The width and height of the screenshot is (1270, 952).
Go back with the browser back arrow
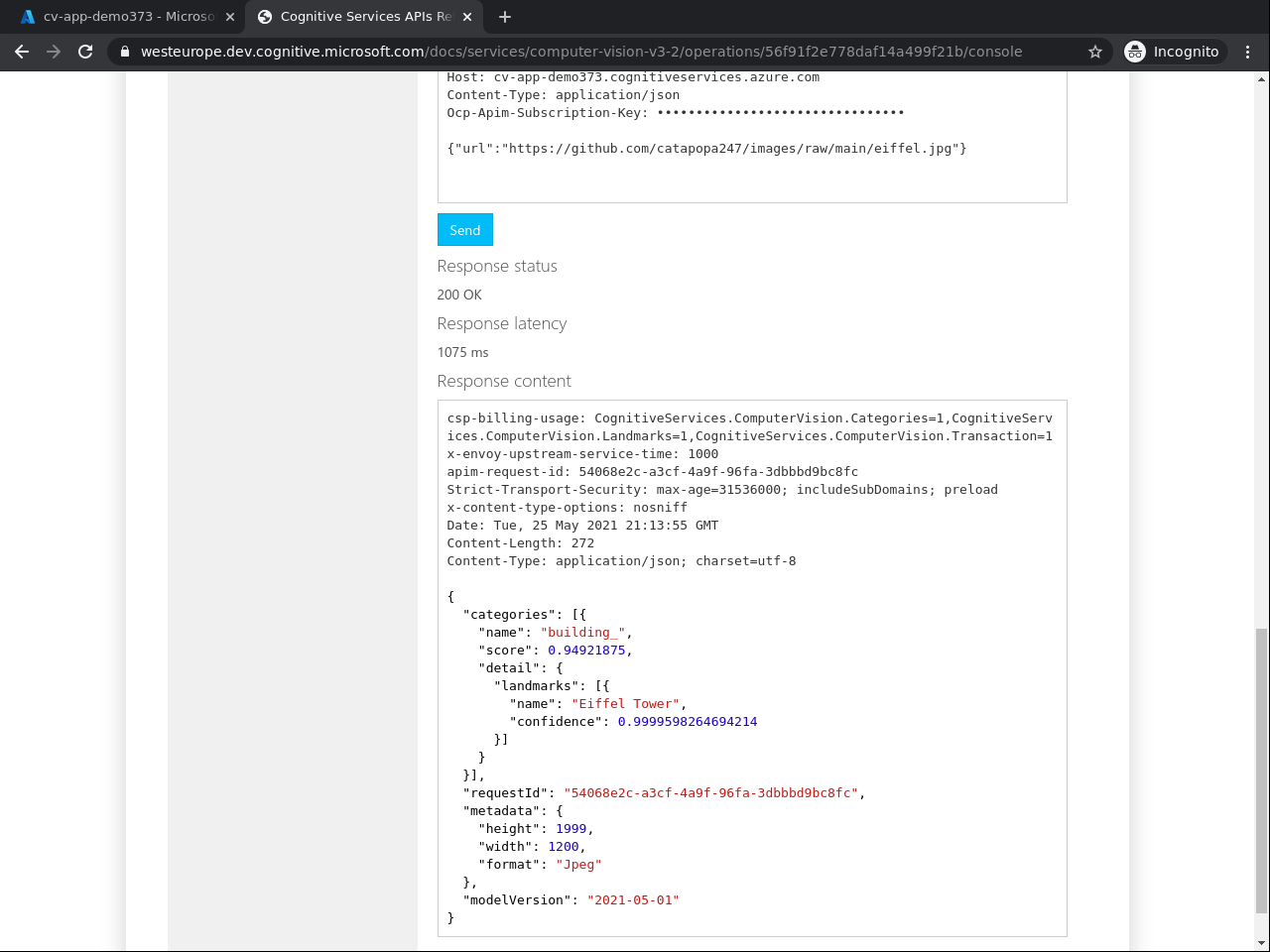[x=22, y=52]
